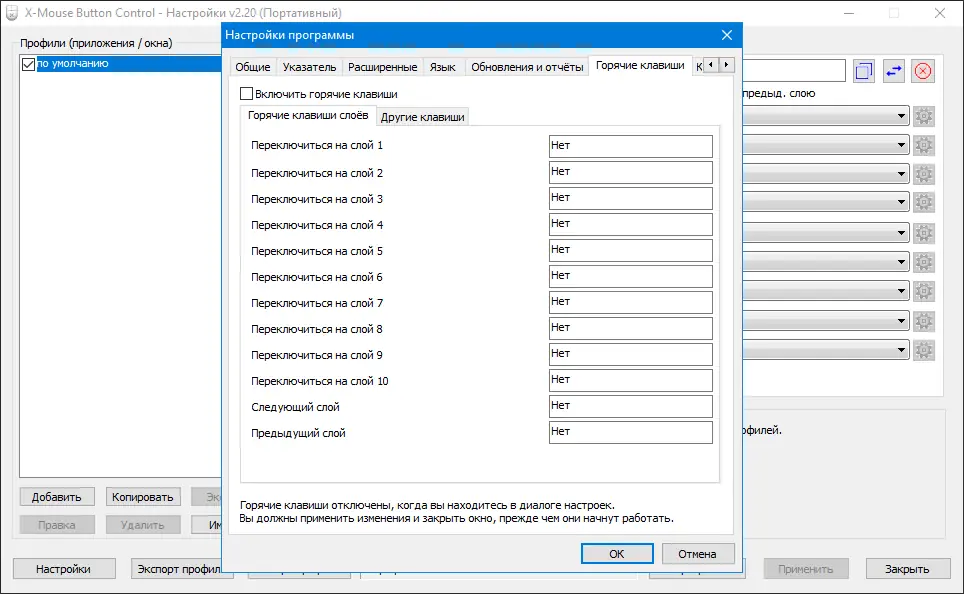Click the fourth gear settings icon in main window
The width and height of the screenshot is (964, 594).
pyautogui.click(x=923, y=202)
